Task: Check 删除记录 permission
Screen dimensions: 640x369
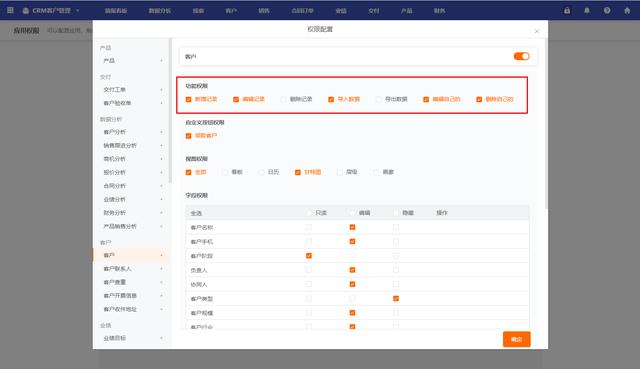Action: click(283, 99)
